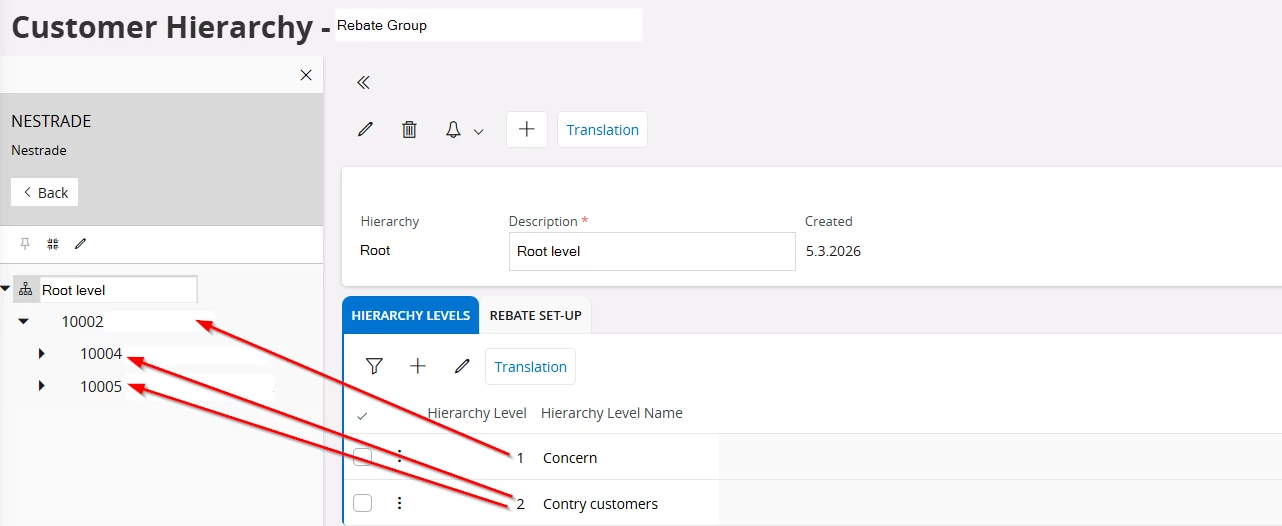
Task: Open the three-dot menu for Concern row
Action: pyautogui.click(x=399, y=456)
